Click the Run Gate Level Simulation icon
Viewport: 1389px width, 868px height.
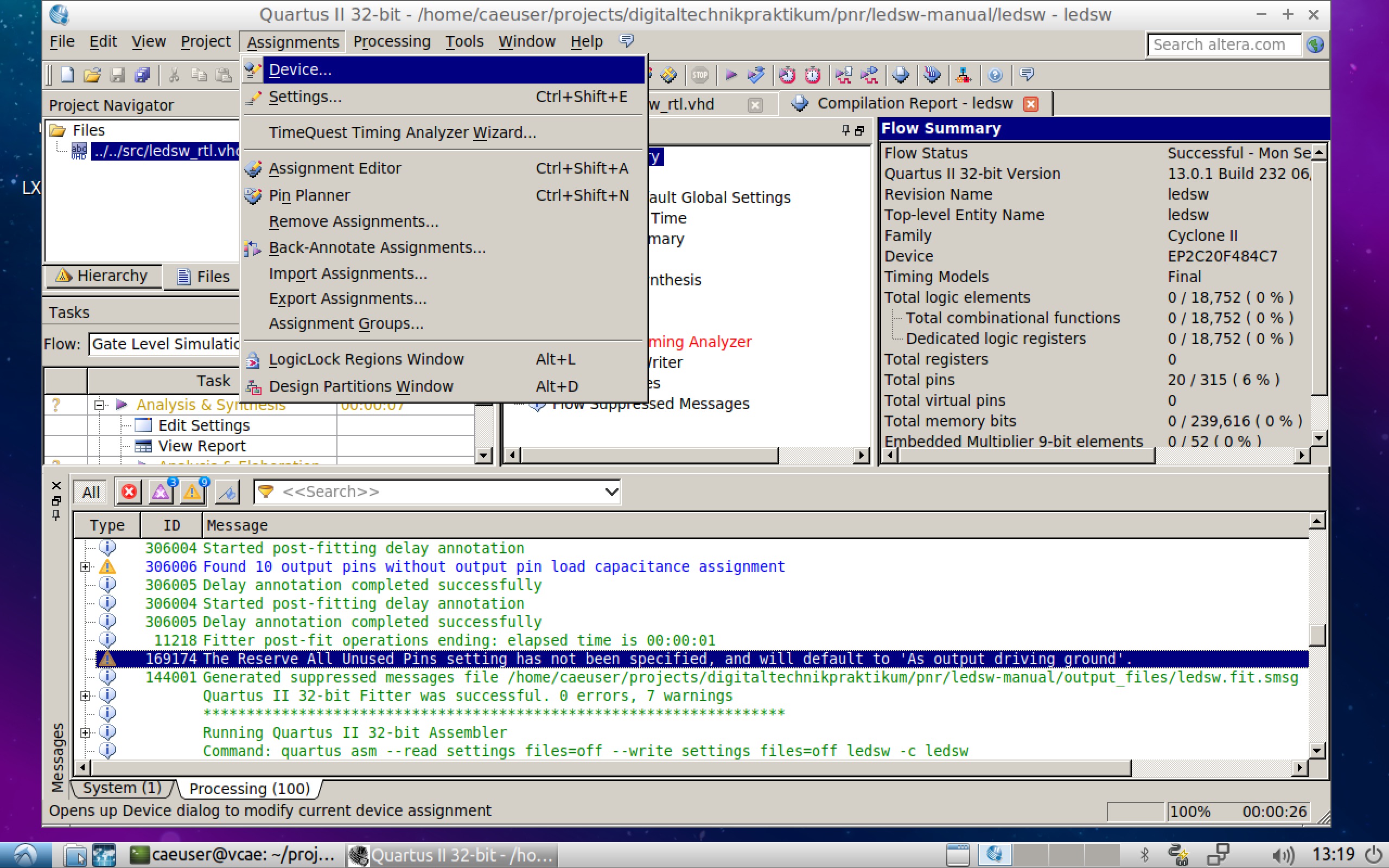869,75
